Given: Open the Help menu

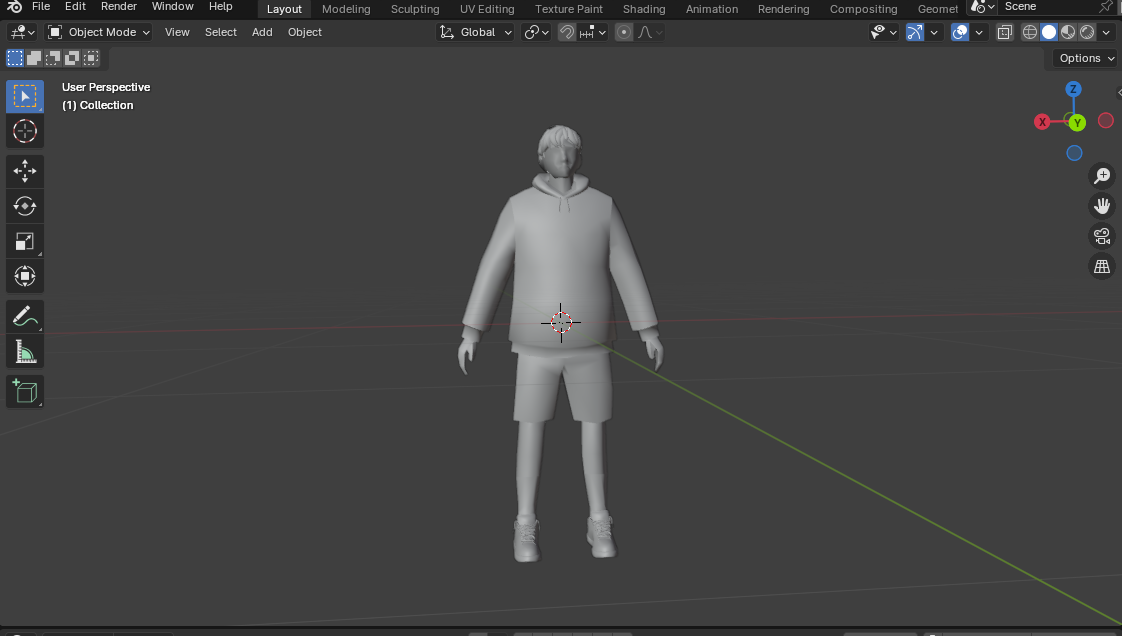Looking at the screenshot, I should 220,6.
